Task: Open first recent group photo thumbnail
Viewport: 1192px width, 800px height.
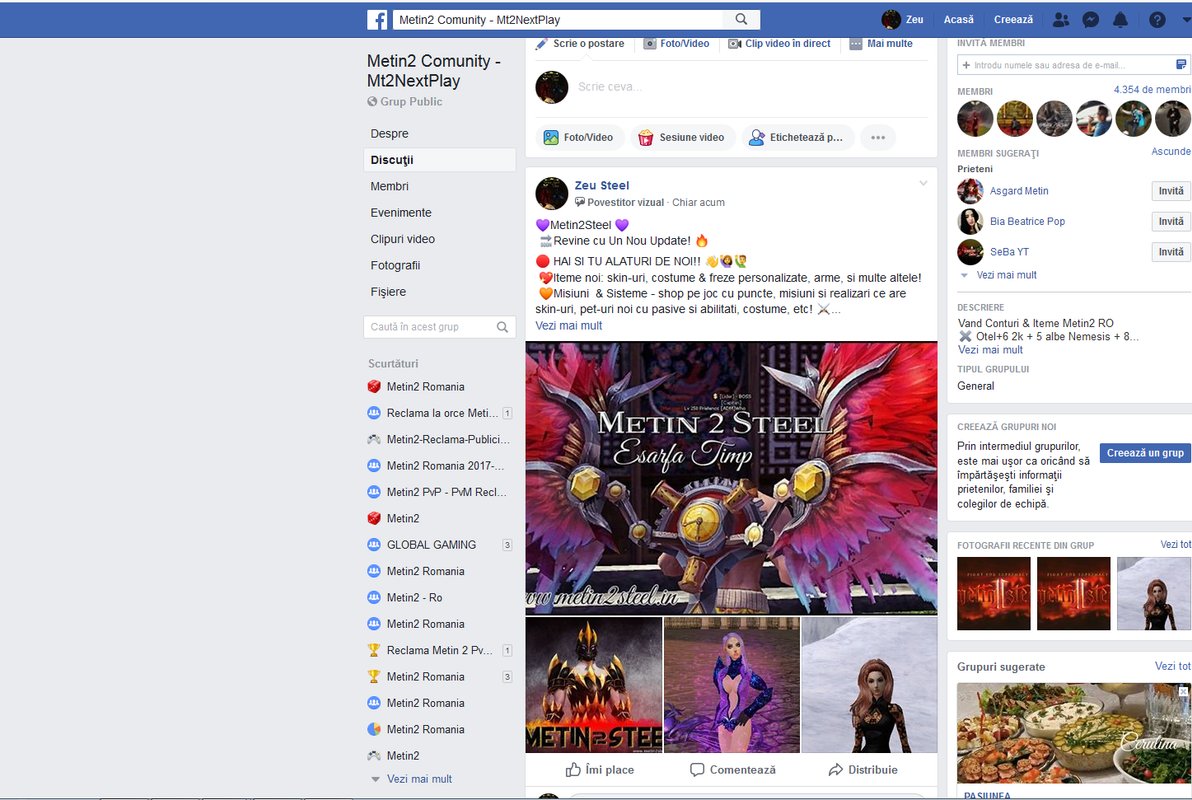Action: [x=994, y=594]
